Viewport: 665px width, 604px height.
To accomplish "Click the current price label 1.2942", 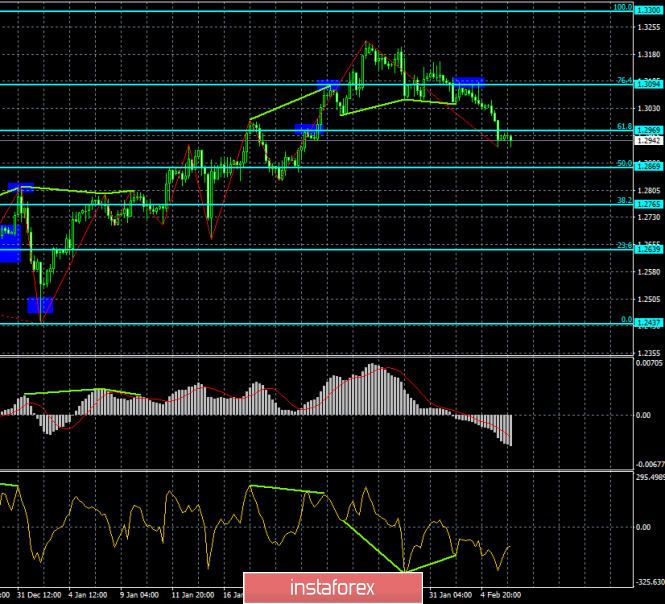I will pos(648,140).
